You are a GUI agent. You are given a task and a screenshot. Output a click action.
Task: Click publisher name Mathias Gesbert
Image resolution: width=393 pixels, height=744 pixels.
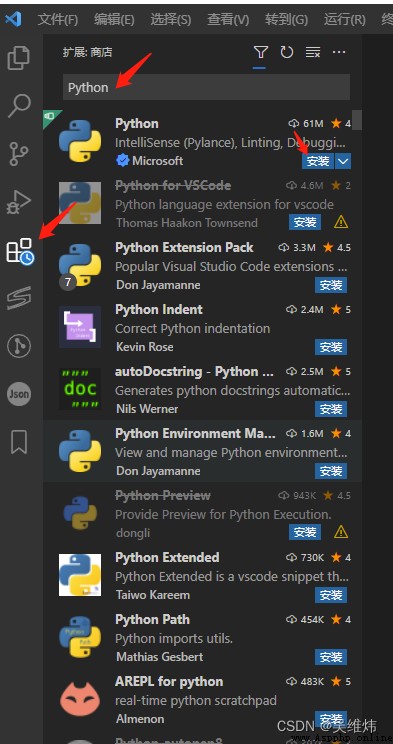[x=159, y=657]
